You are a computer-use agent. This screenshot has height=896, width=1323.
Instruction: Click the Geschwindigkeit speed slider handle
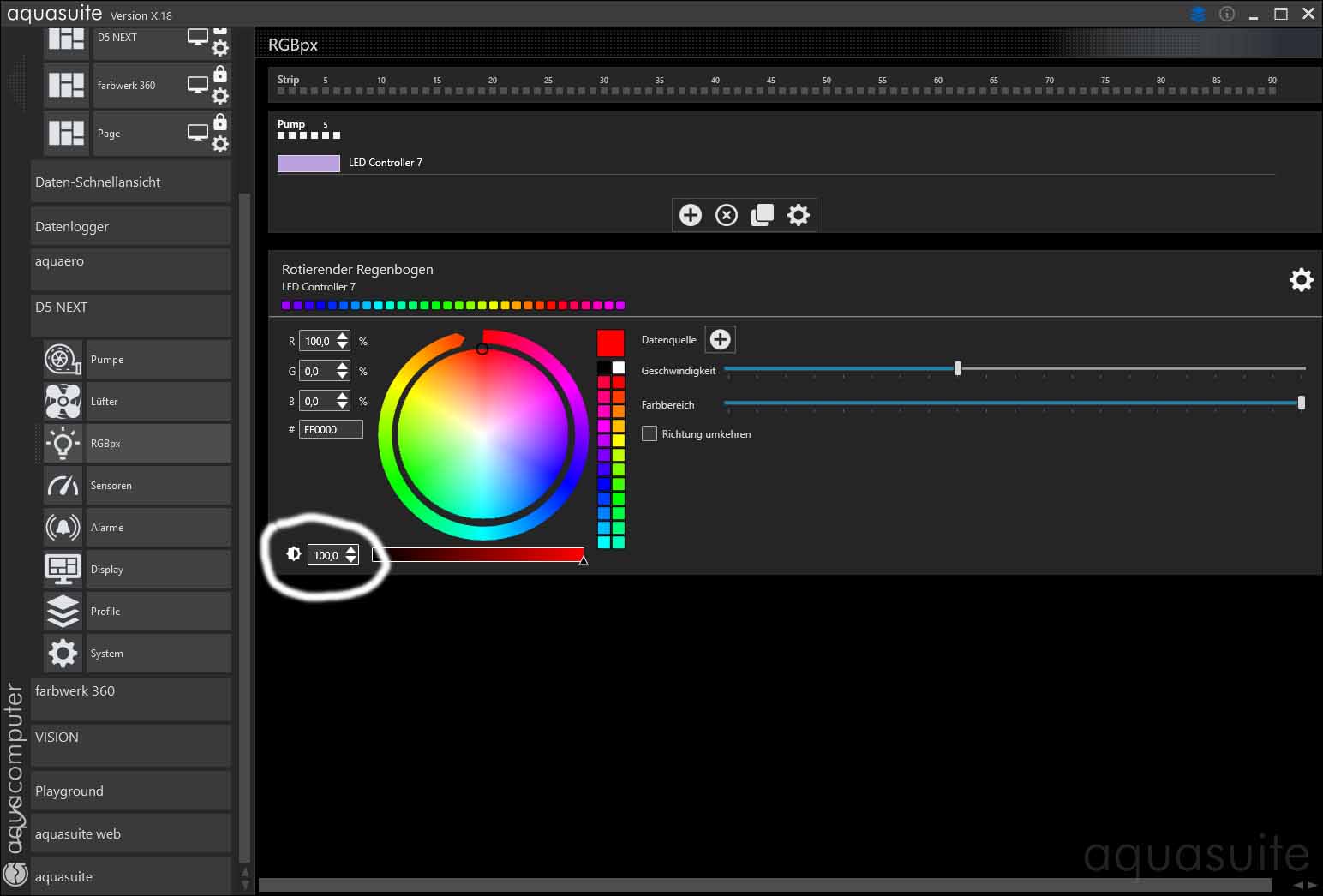pyautogui.click(x=958, y=368)
